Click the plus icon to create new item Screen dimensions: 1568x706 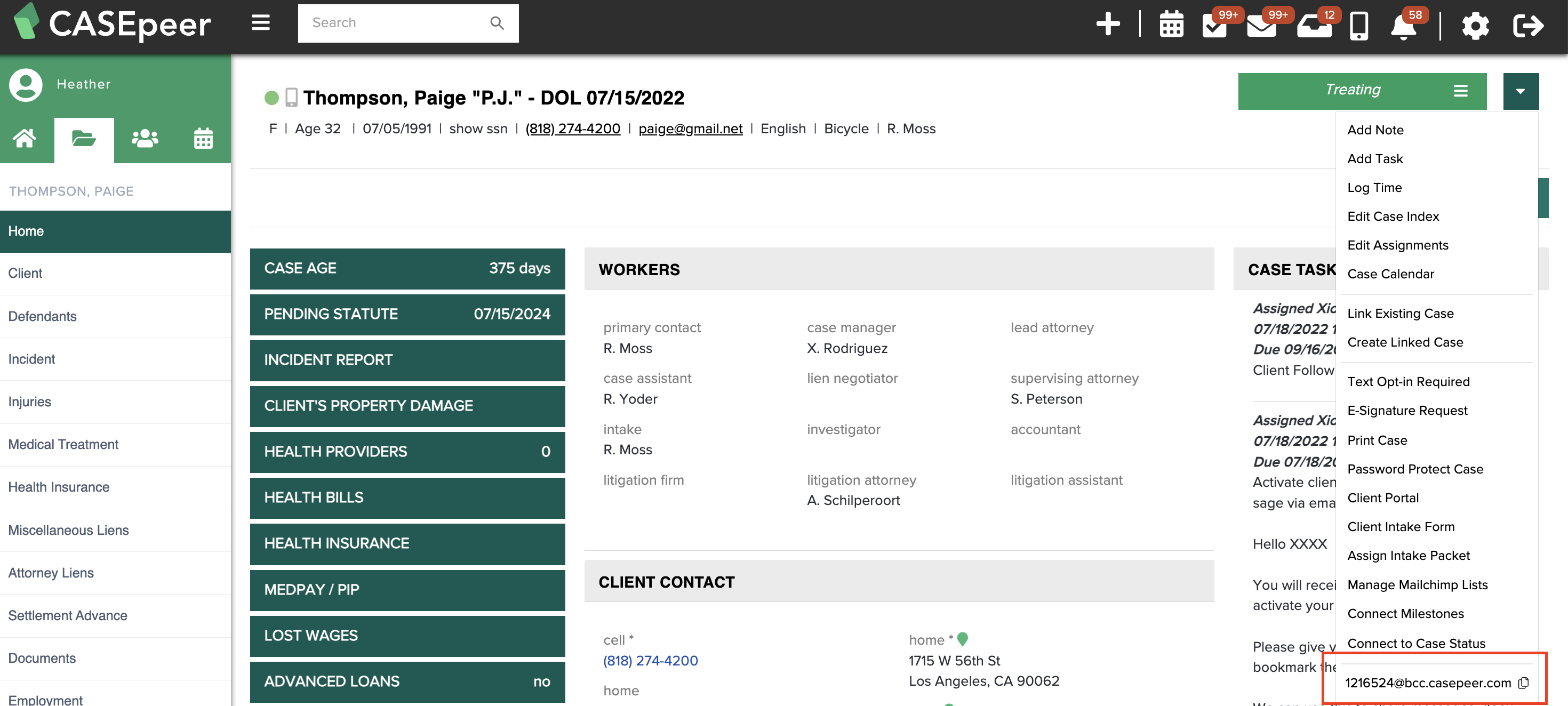(x=1109, y=25)
